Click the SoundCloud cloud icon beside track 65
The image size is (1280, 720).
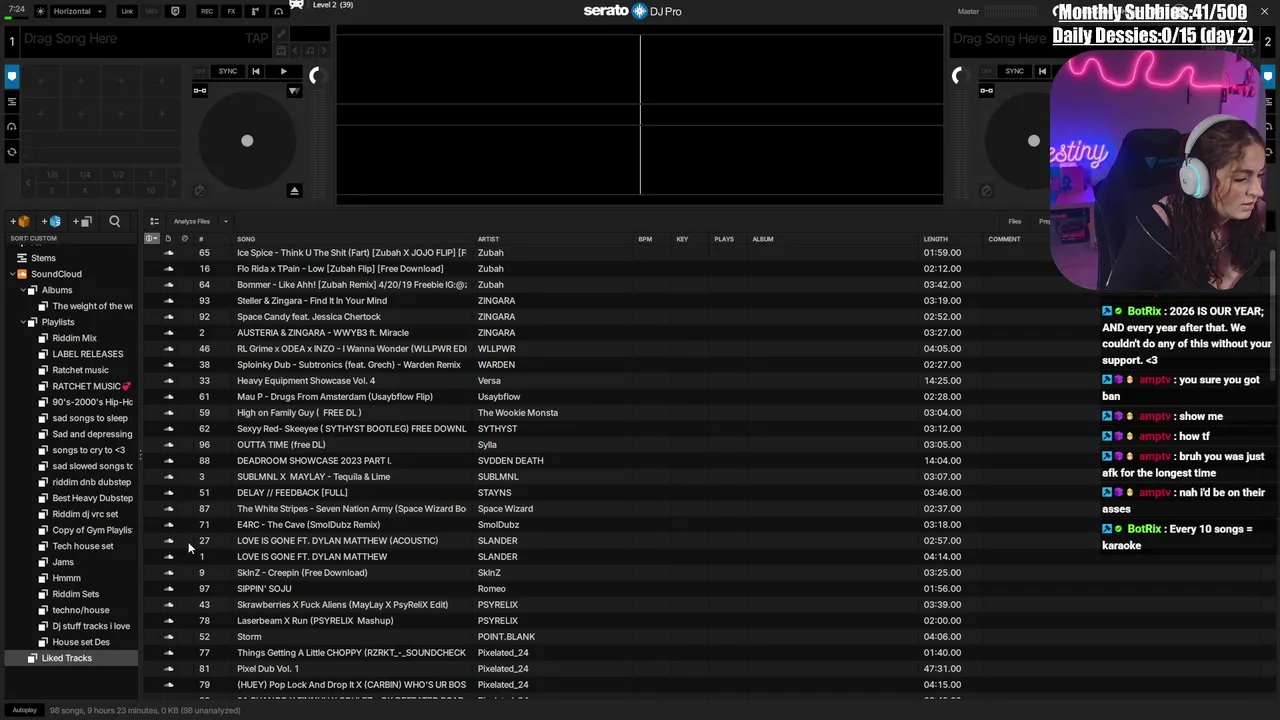169,253
